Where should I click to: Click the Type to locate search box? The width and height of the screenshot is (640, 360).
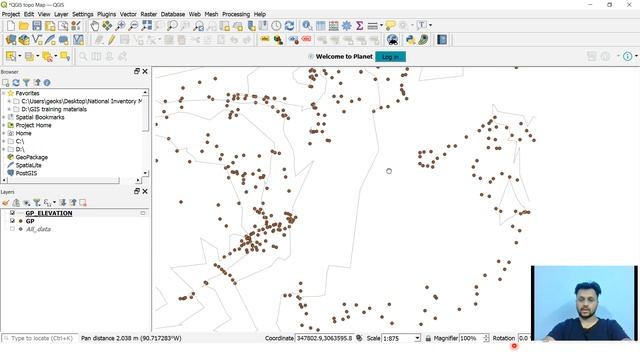[40, 338]
